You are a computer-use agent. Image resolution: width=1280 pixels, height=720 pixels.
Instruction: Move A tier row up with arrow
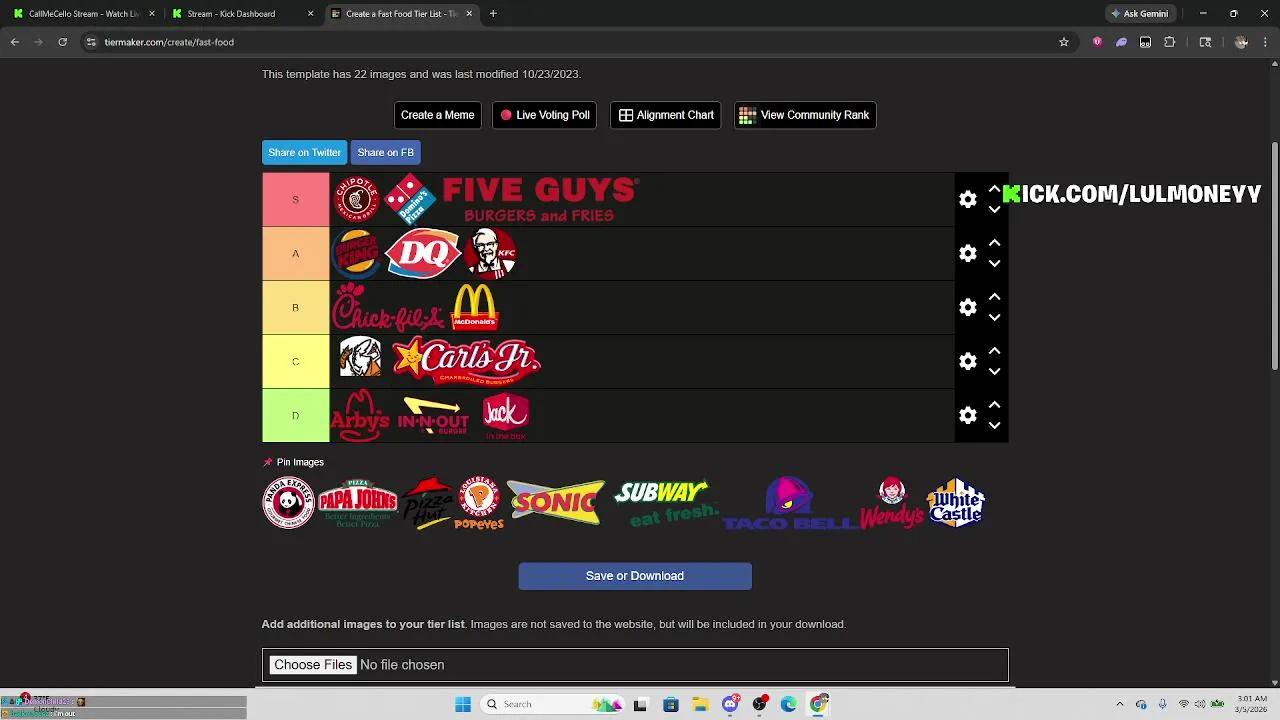[x=994, y=243]
